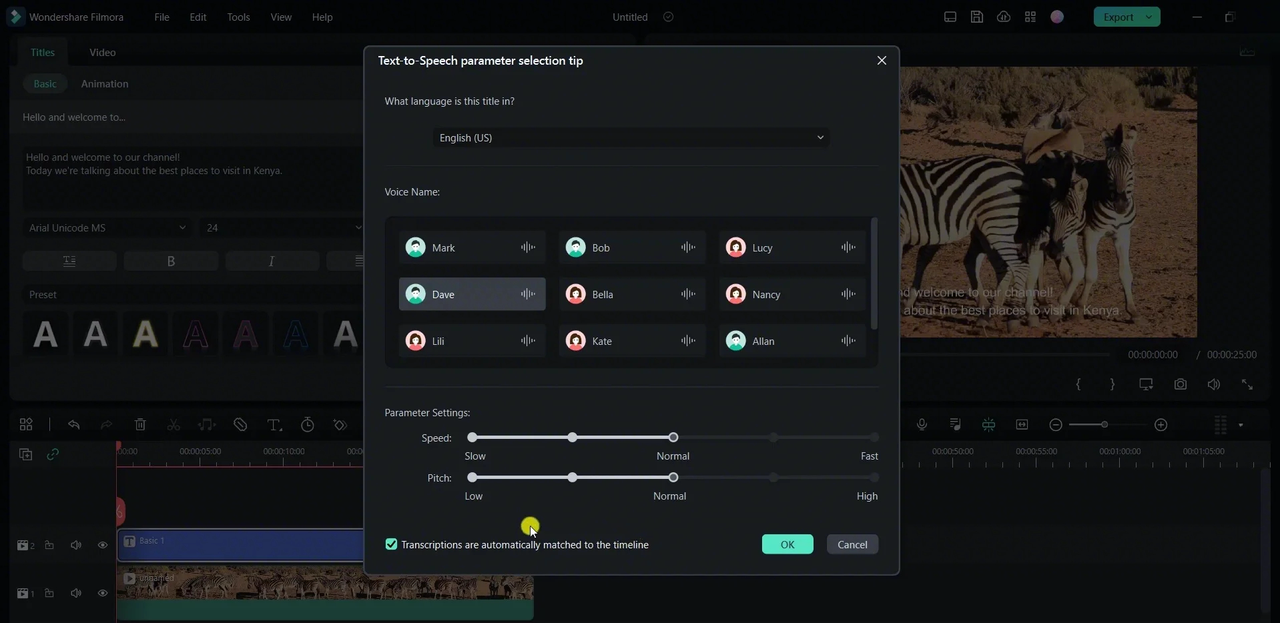Click the cloud upload icon in title bar
1280x623 pixels.
[1003, 17]
